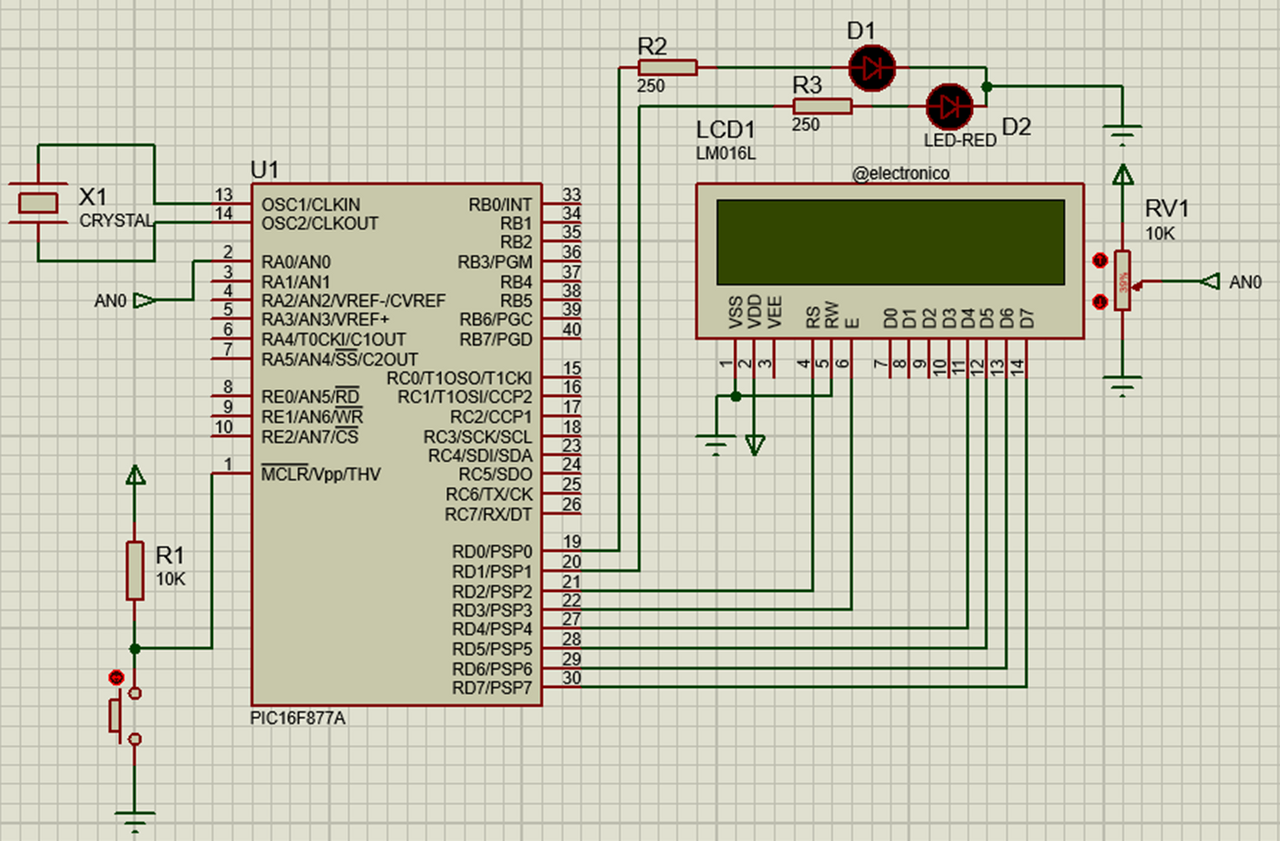Click the RV1 potentiometer body

point(1123,281)
